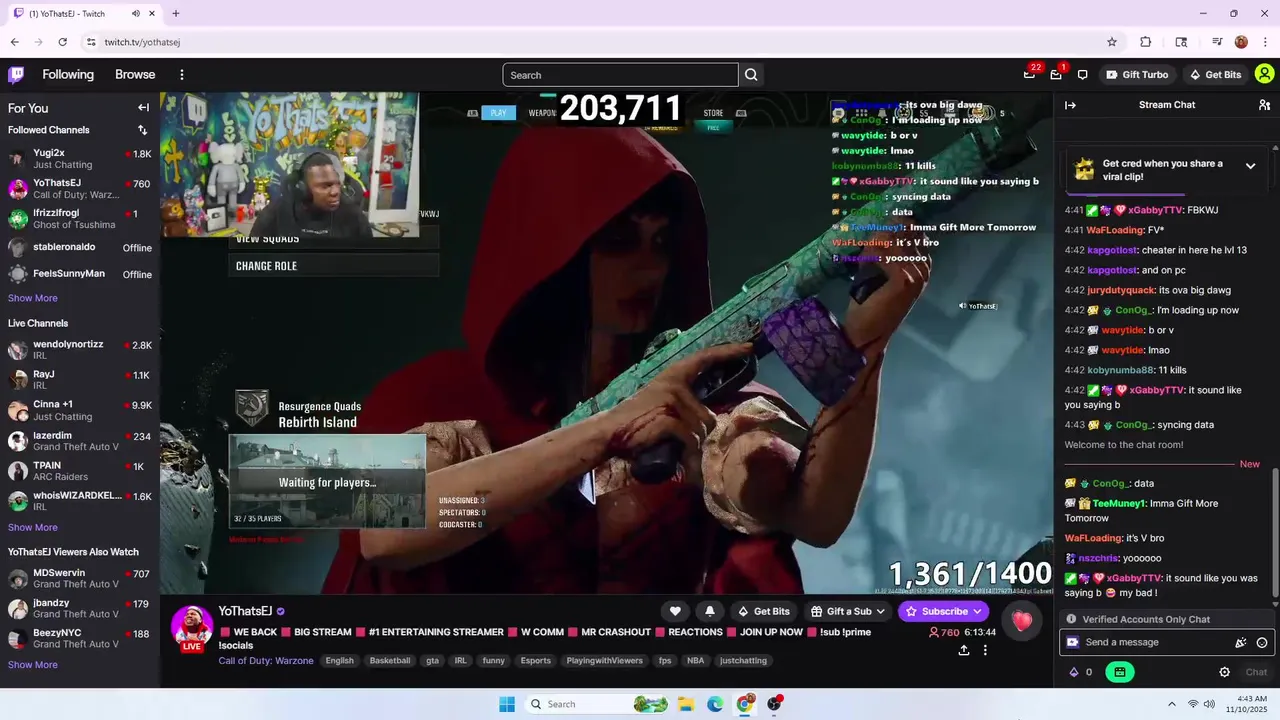Screen dimensions: 1280x720
Task: Open the stream's three-dot options menu
Action: (985, 650)
